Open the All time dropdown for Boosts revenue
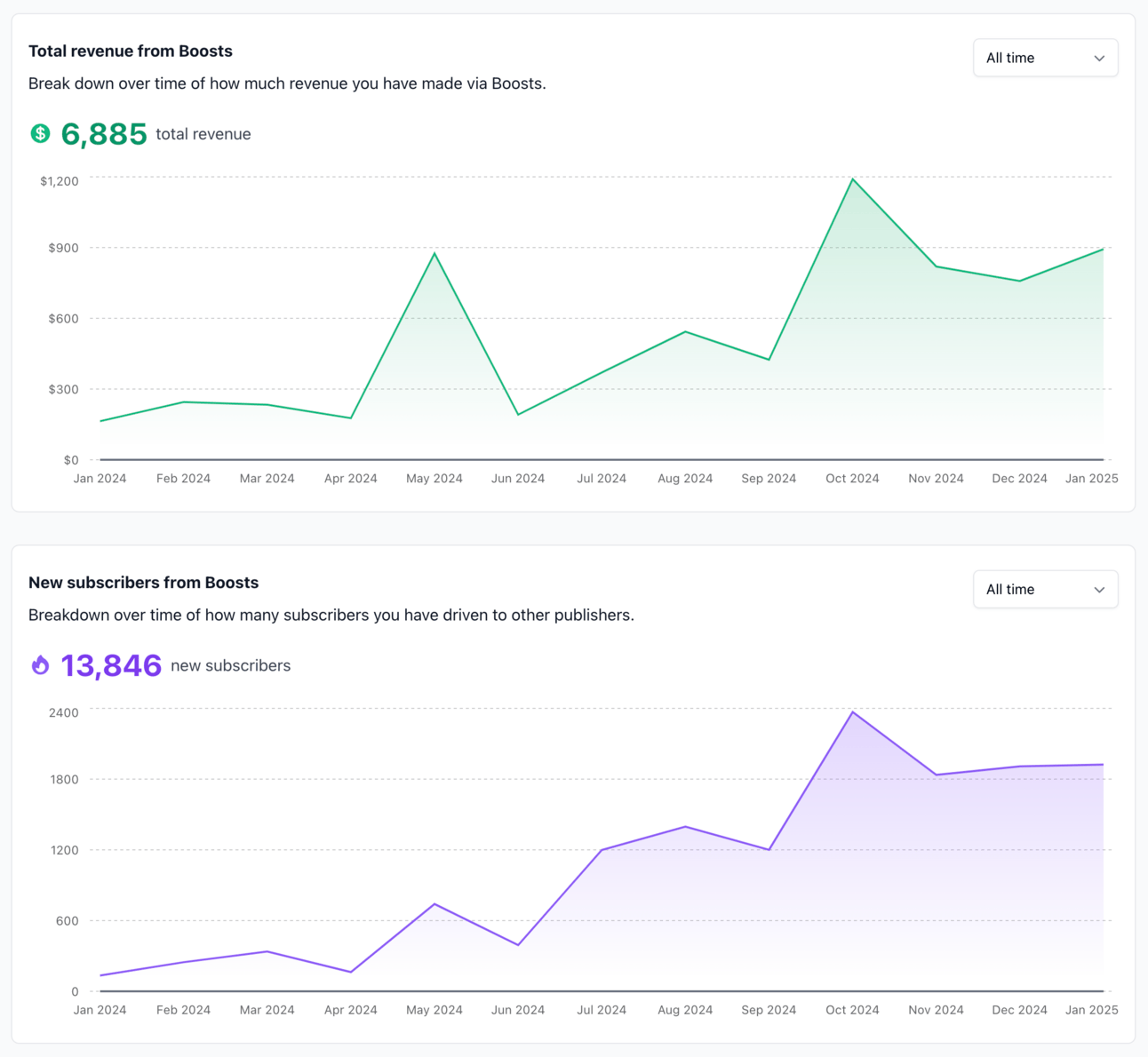The width and height of the screenshot is (1148, 1057). 1045,58
